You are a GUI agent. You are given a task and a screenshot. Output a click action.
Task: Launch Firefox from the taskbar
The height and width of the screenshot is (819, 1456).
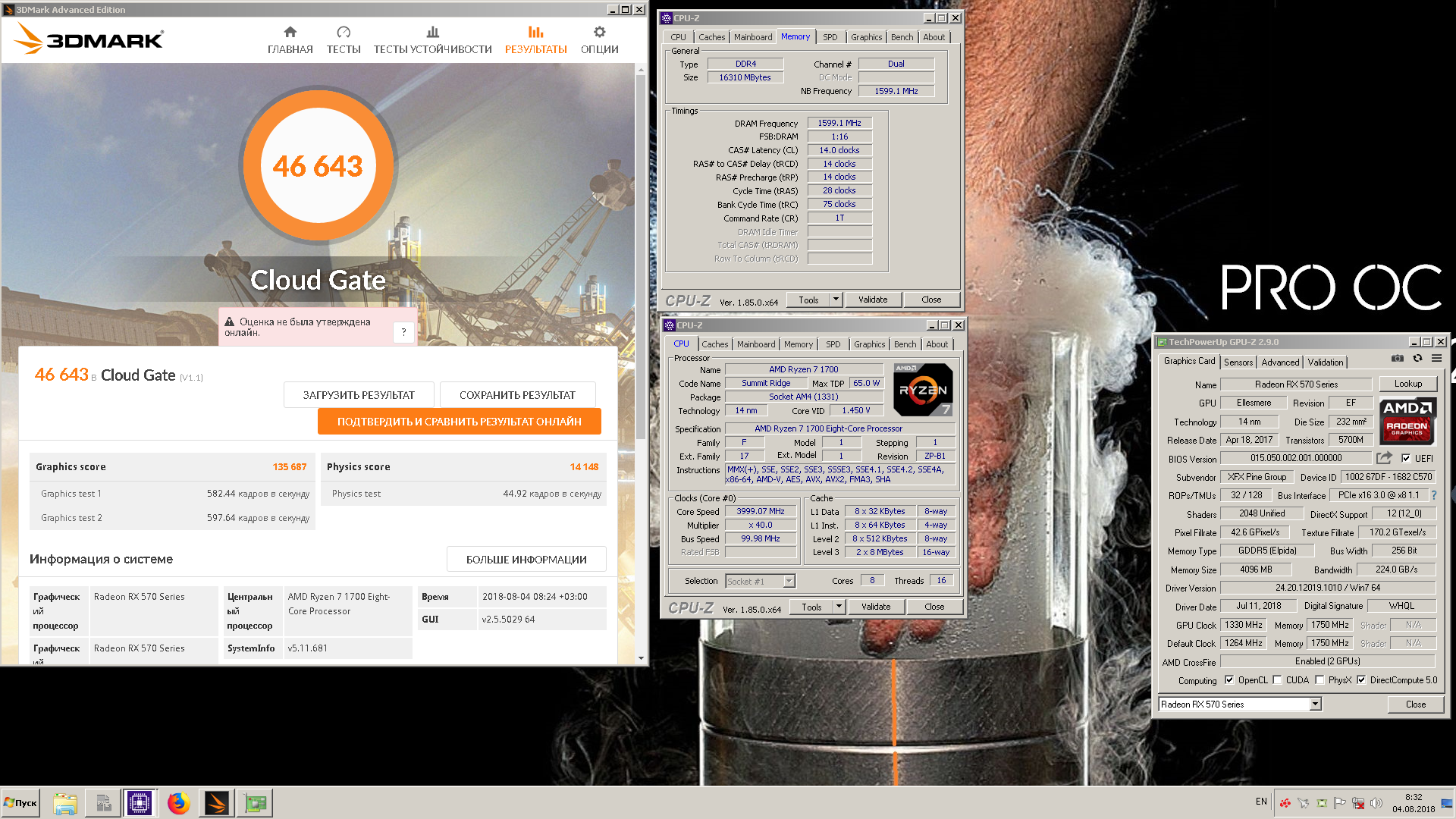(178, 803)
